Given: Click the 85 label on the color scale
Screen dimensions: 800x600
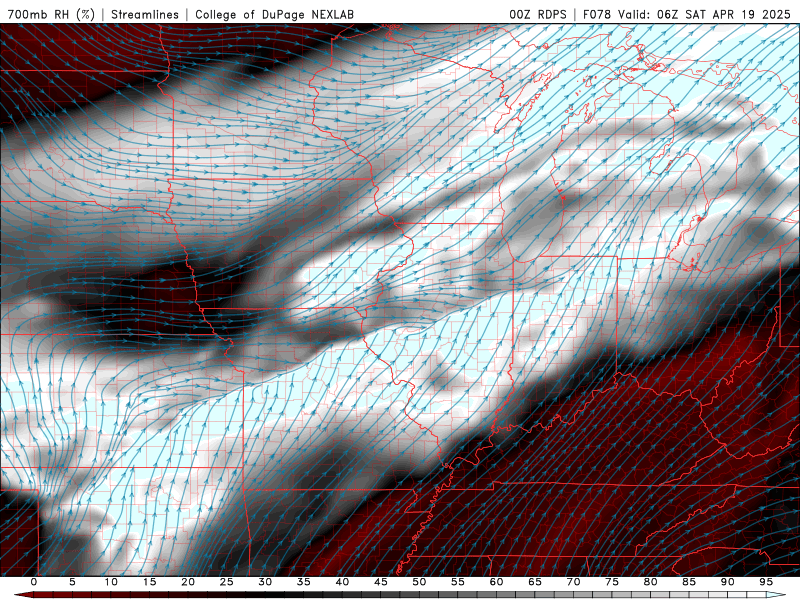Looking at the screenshot, I should [x=689, y=582].
